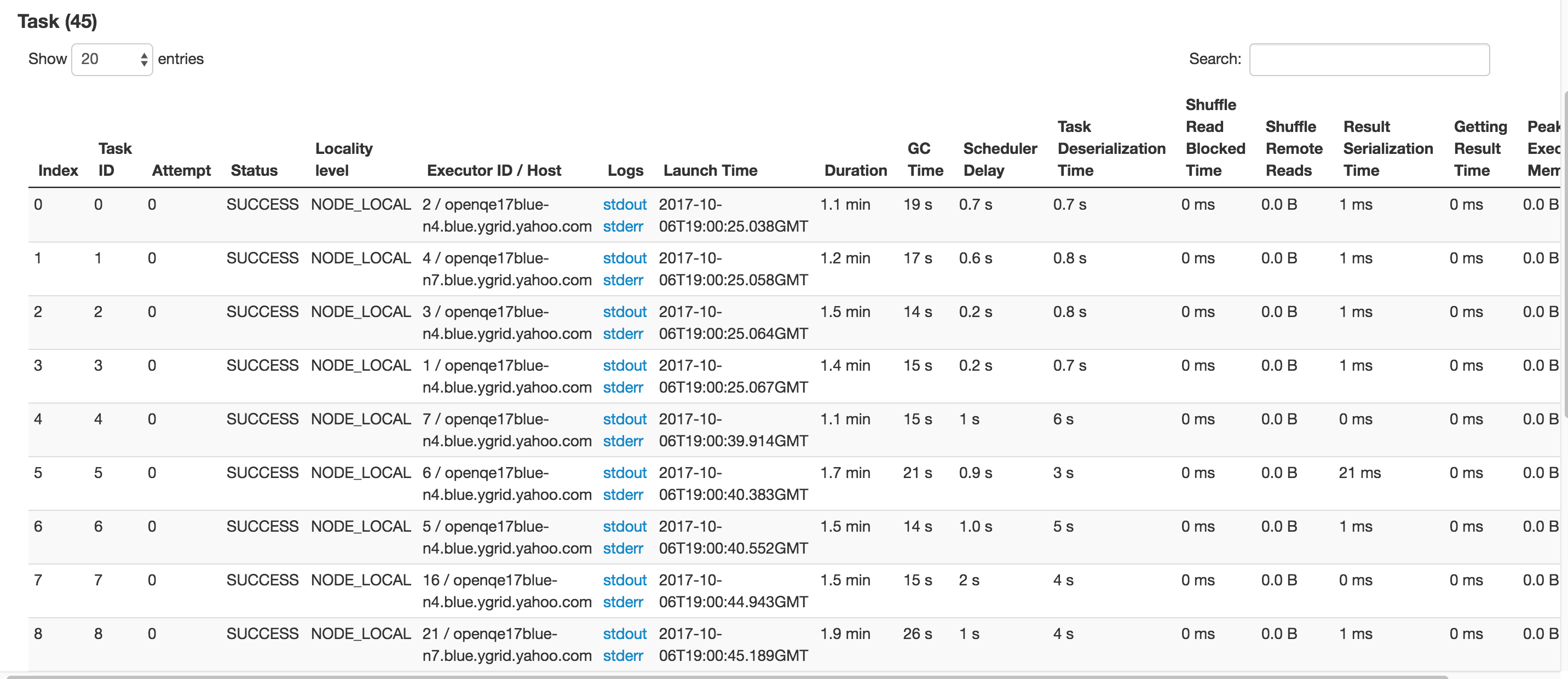Open stderr log for task 0
Screen dimensions: 1568x679
[622, 227]
